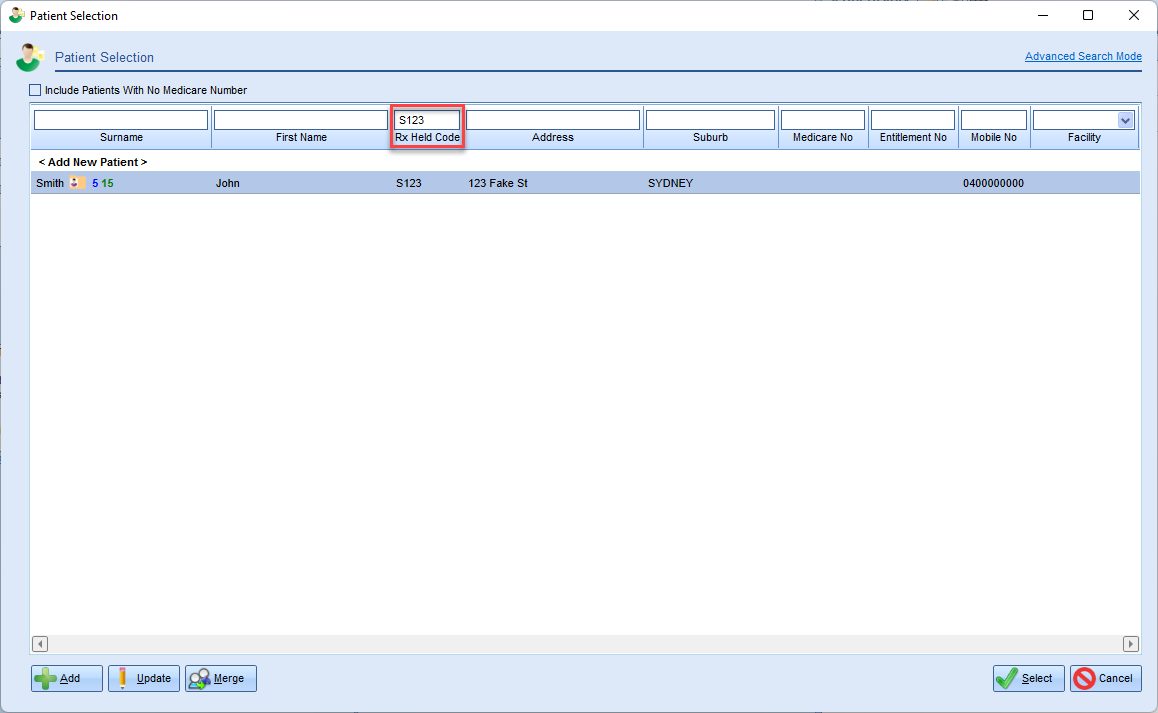Screen dimensions: 1158x713
Task: Click the Address filter input
Action: [553, 120]
